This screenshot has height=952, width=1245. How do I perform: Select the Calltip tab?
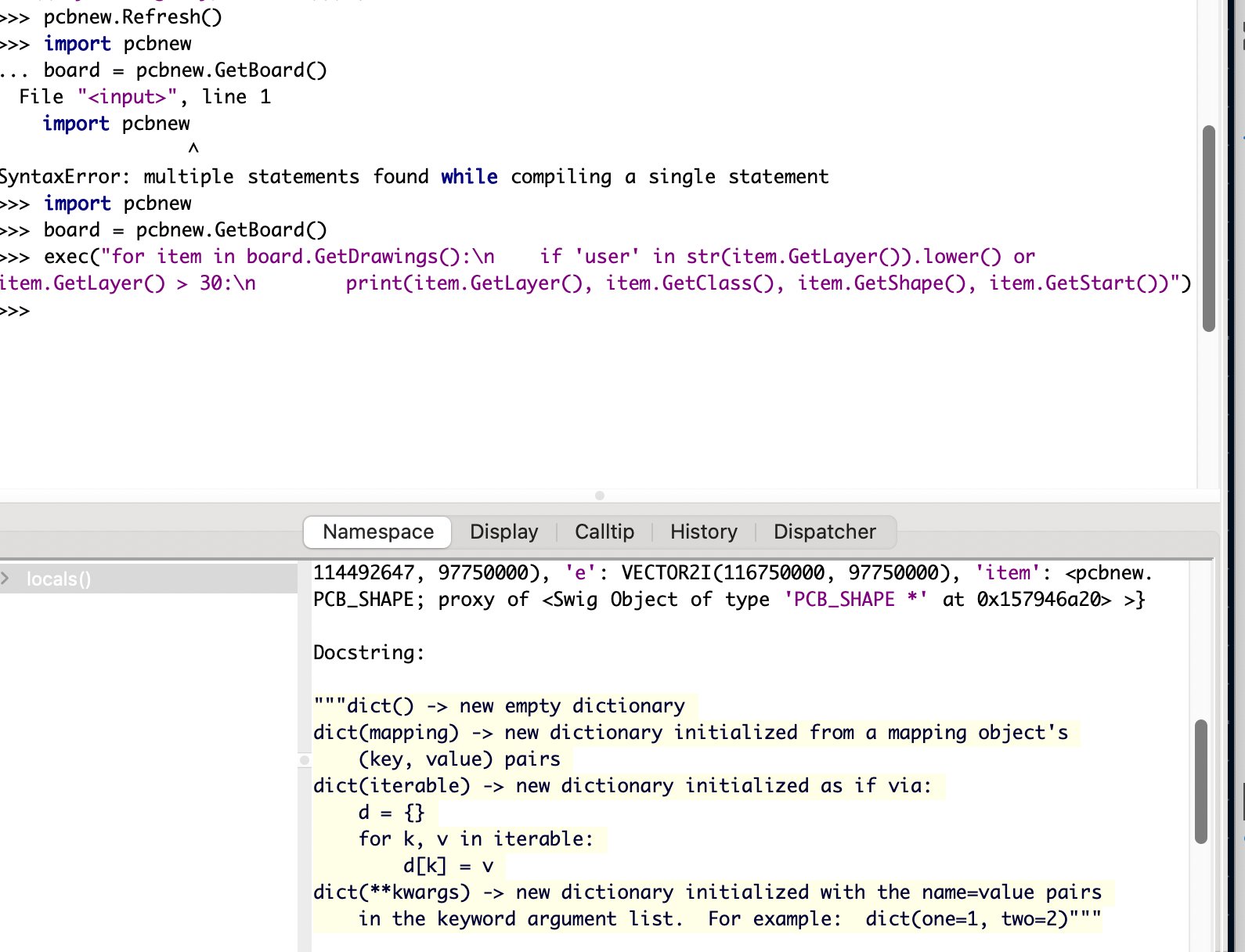tap(604, 532)
